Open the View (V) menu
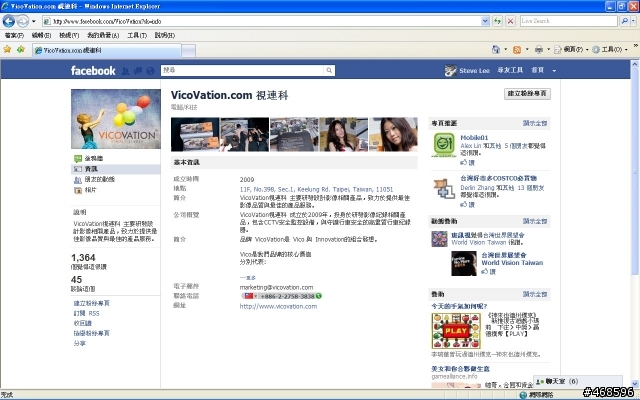This screenshot has width=640, height=400. [69, 36]
